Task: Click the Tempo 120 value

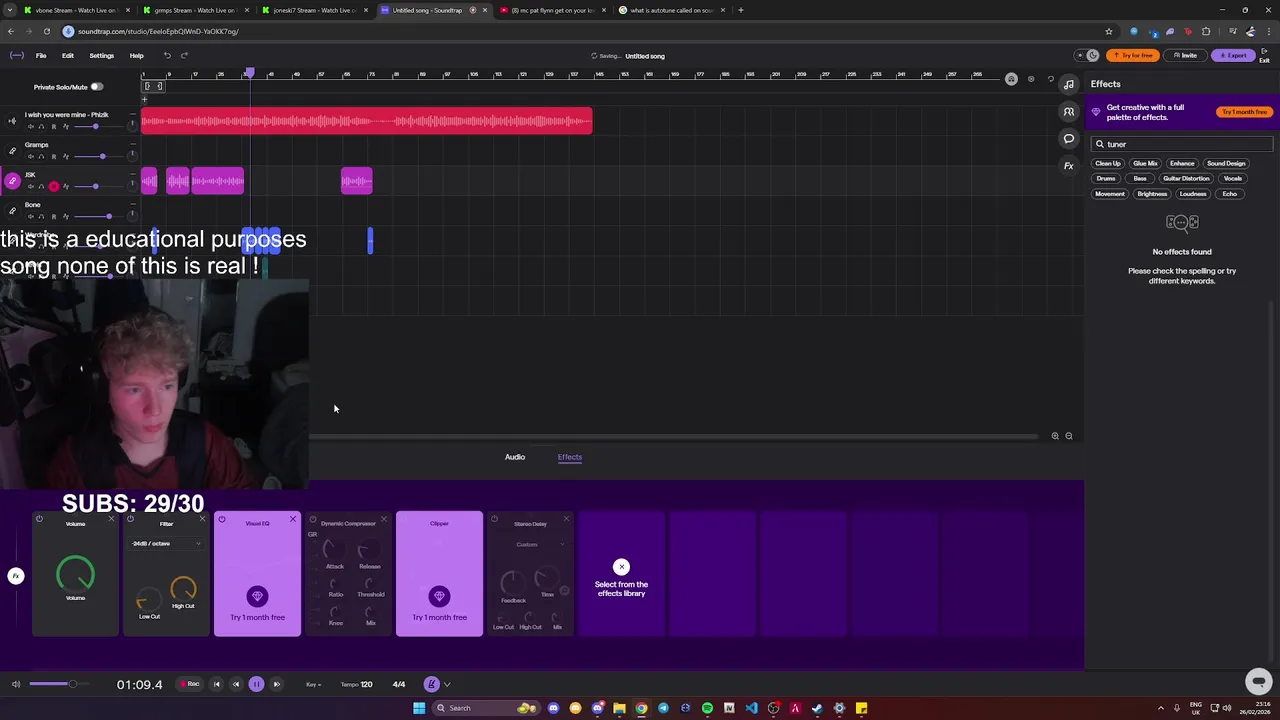Action: coord(366,685)
